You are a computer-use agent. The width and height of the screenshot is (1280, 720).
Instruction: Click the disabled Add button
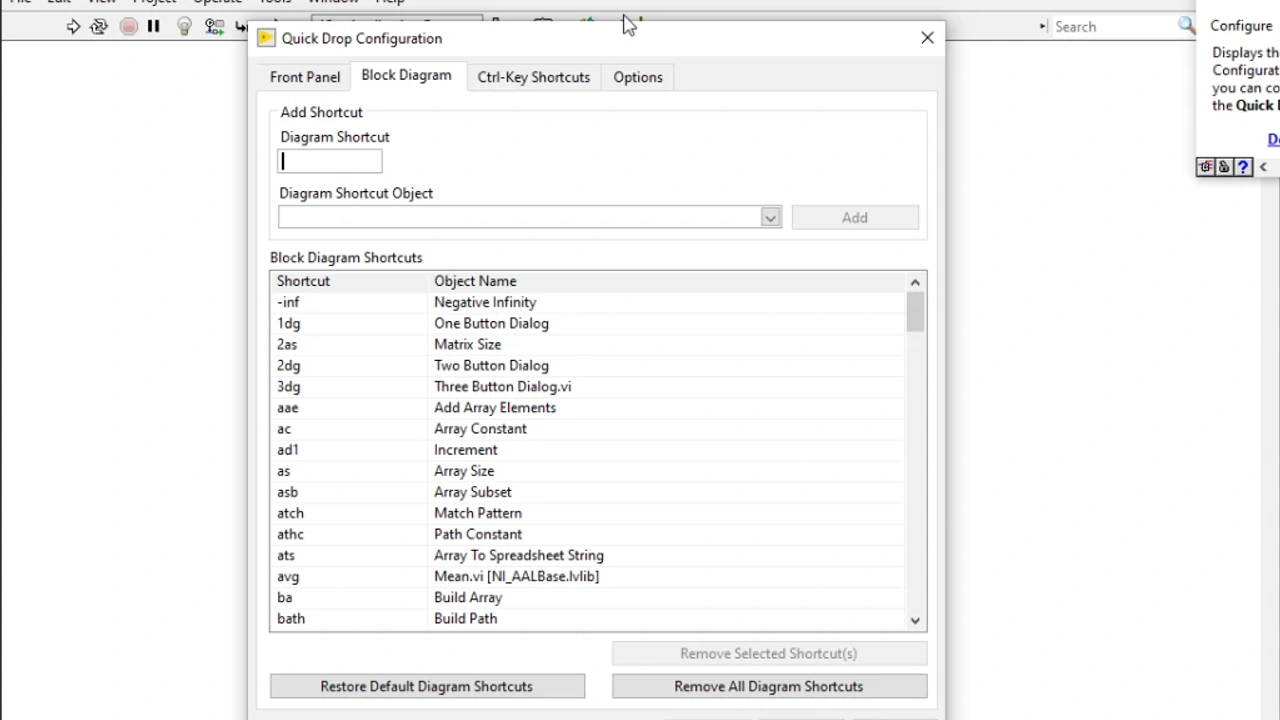coord(855,217)
